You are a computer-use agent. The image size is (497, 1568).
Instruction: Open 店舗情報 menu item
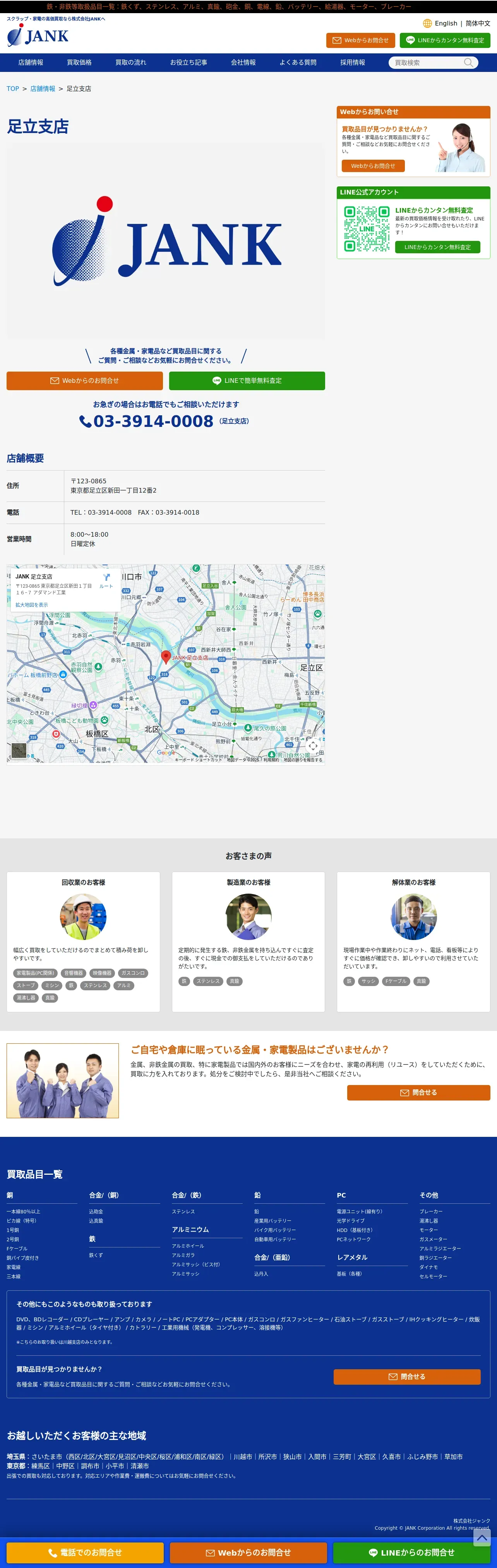(31, 63)
